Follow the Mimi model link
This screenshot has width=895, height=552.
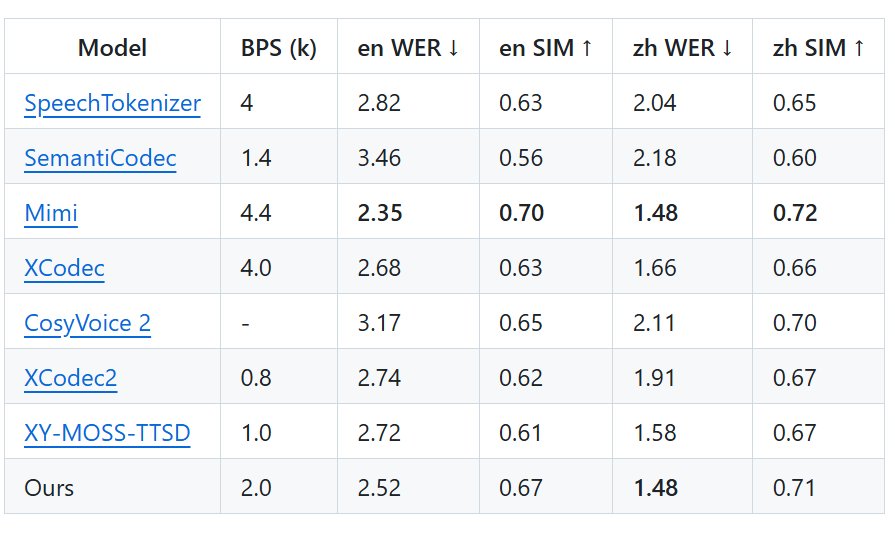[x=51, y=213]
